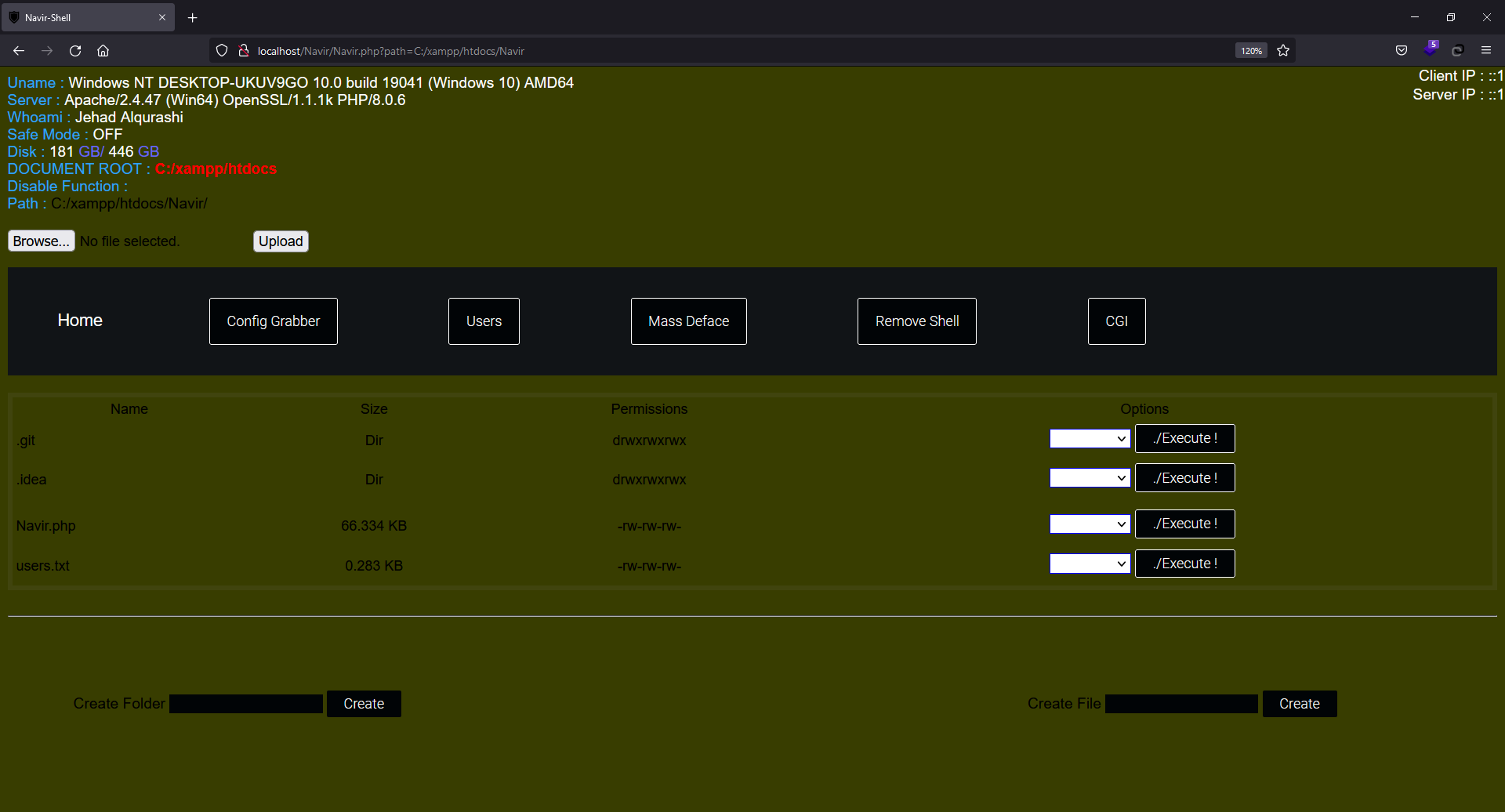
Task: Bookmark this page with the star icon
Action: [x=1283, y=51]
